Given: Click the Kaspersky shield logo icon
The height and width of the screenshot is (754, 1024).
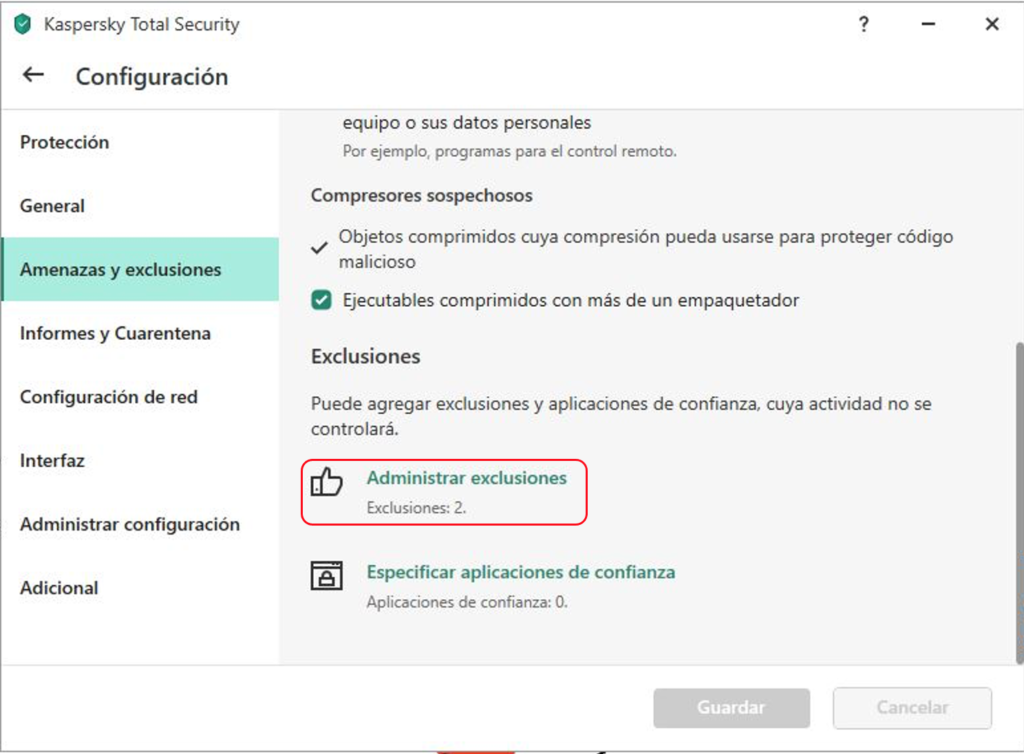Looking at the screenshot, I should (22, 24).
